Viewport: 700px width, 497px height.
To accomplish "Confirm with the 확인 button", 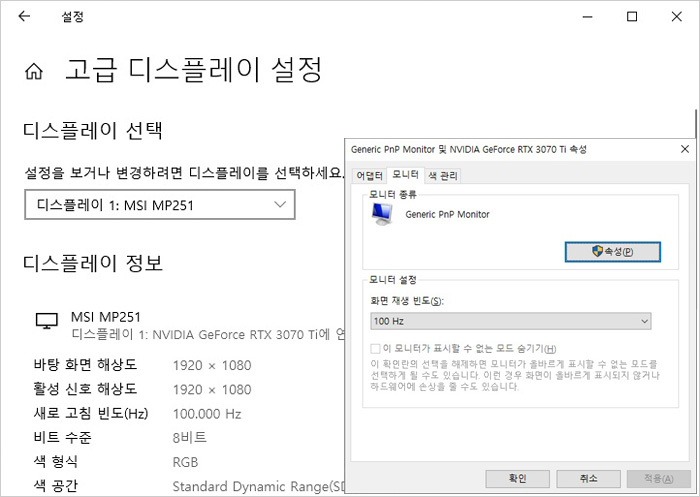I will 517,479.
